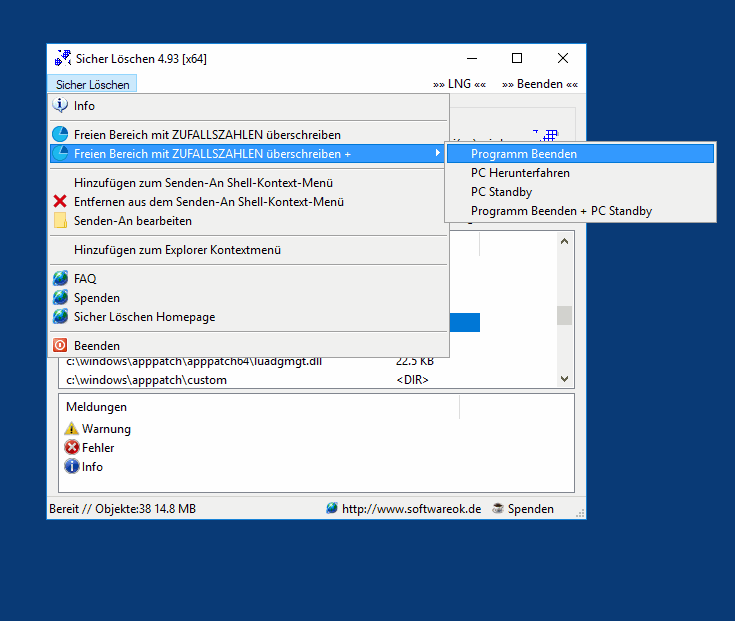Click 'Bereit // Objekte:38 14.8 MB' status text
The height and width of the screenshot is (621, 735).
[x=122, y=509]
